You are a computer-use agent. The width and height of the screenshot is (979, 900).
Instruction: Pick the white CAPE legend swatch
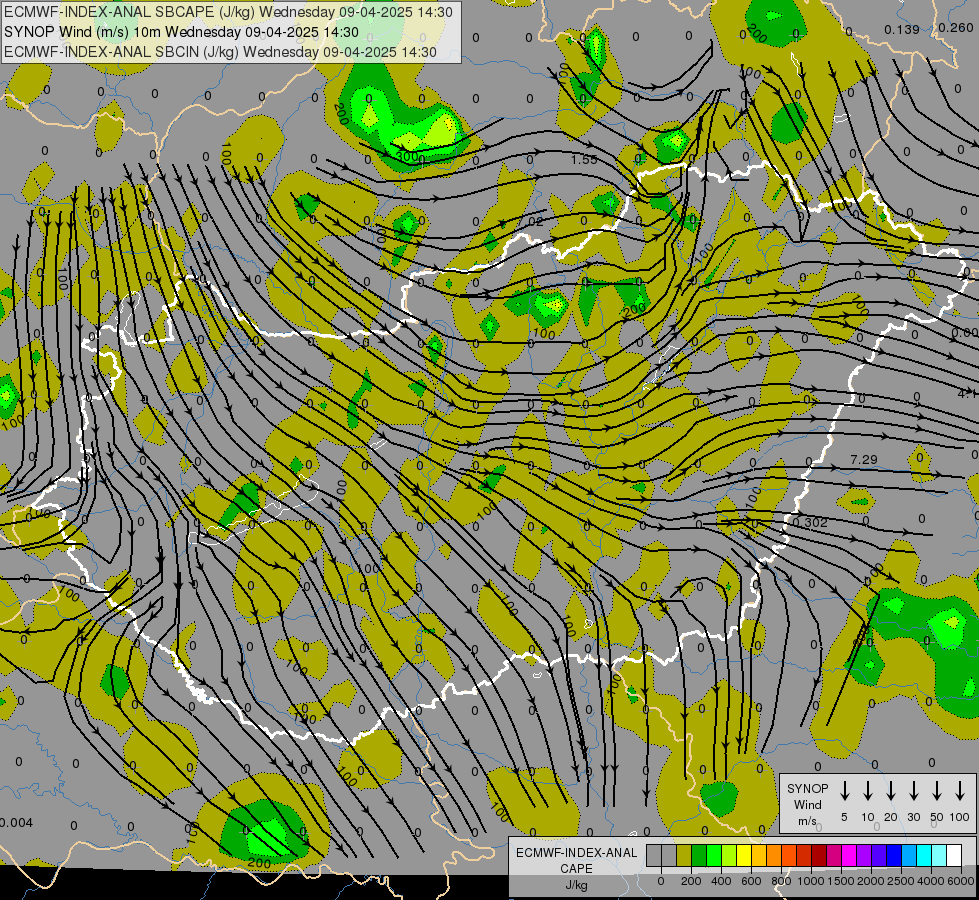point(955,855)
